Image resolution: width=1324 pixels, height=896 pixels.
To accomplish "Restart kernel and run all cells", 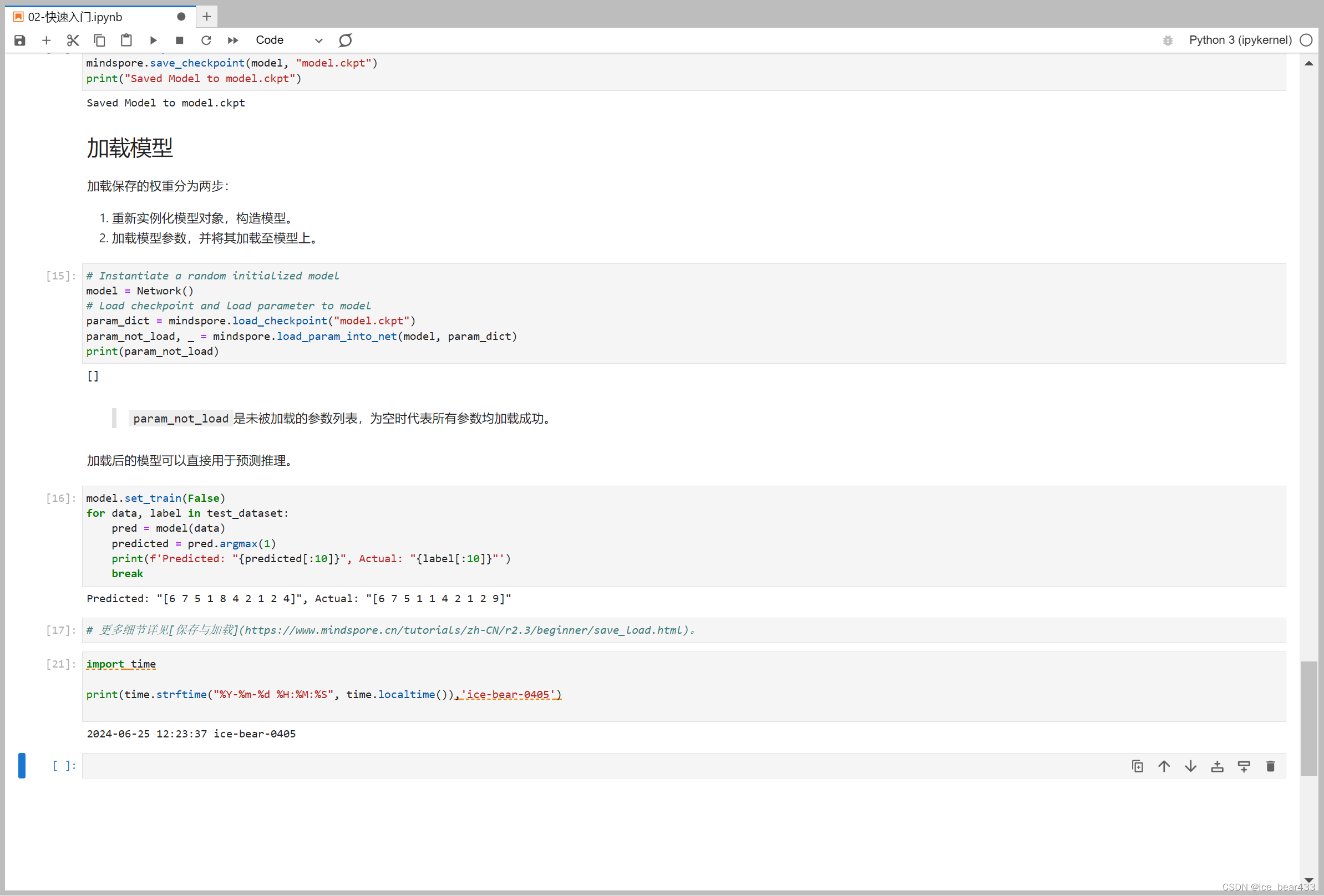I will tap(233, 40).
